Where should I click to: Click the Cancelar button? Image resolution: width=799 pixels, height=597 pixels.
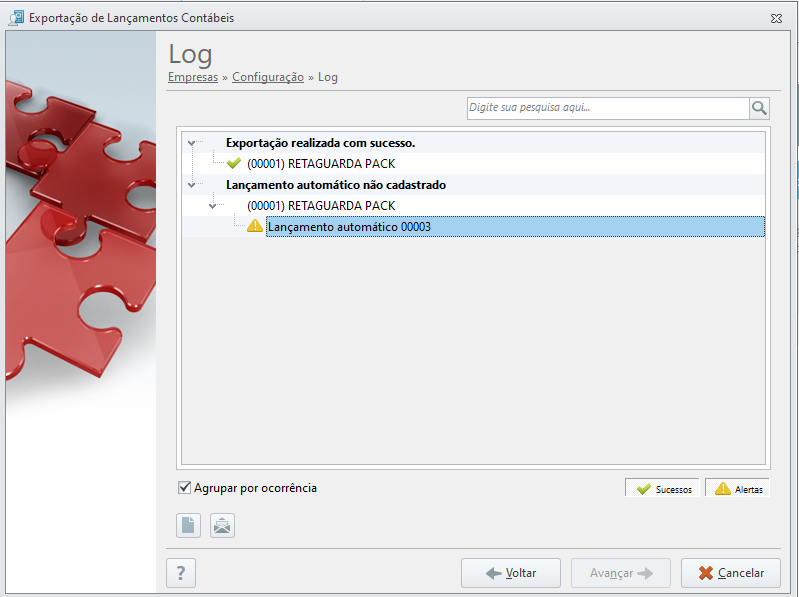coord(731,573)
